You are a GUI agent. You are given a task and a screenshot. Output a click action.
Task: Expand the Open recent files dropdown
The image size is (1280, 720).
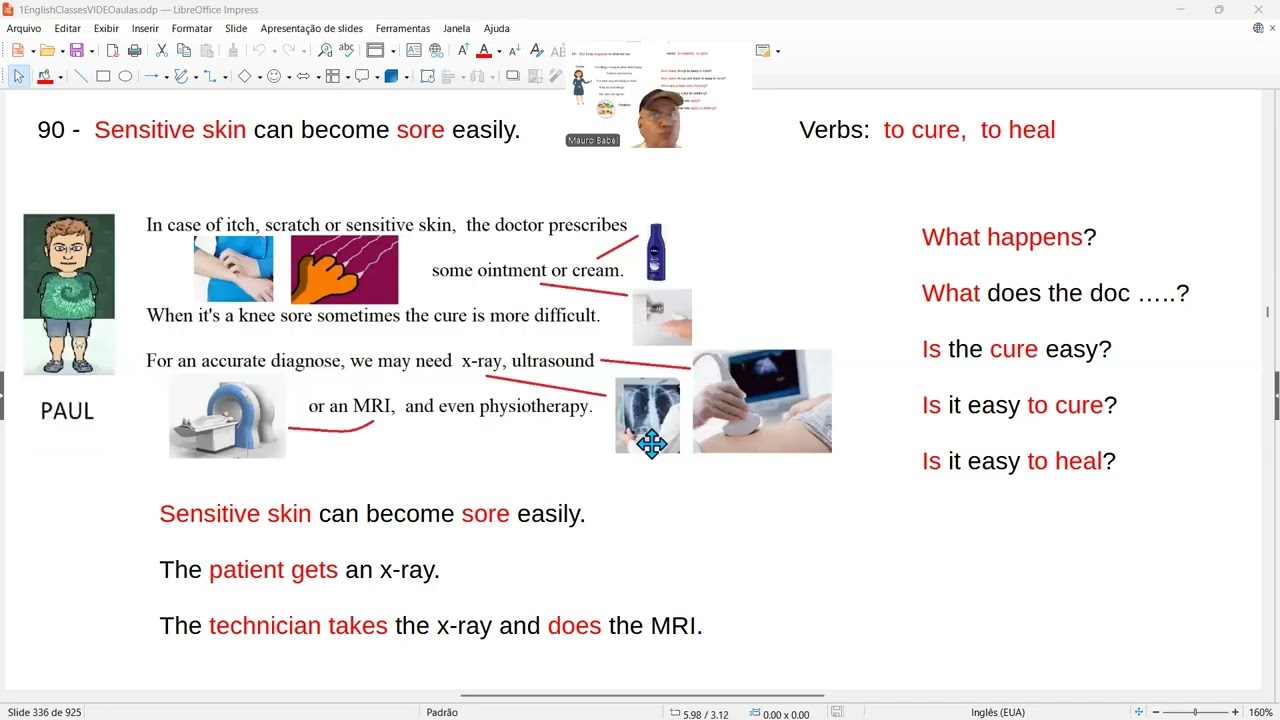pyautogui.click(x=61, y=51)
